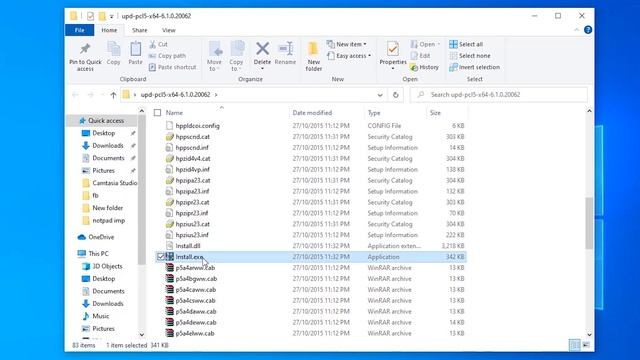The width and height of the screenshot is (640, 360).
Task: Expand the address bar history dropdown
Action: tap(380, 95)
